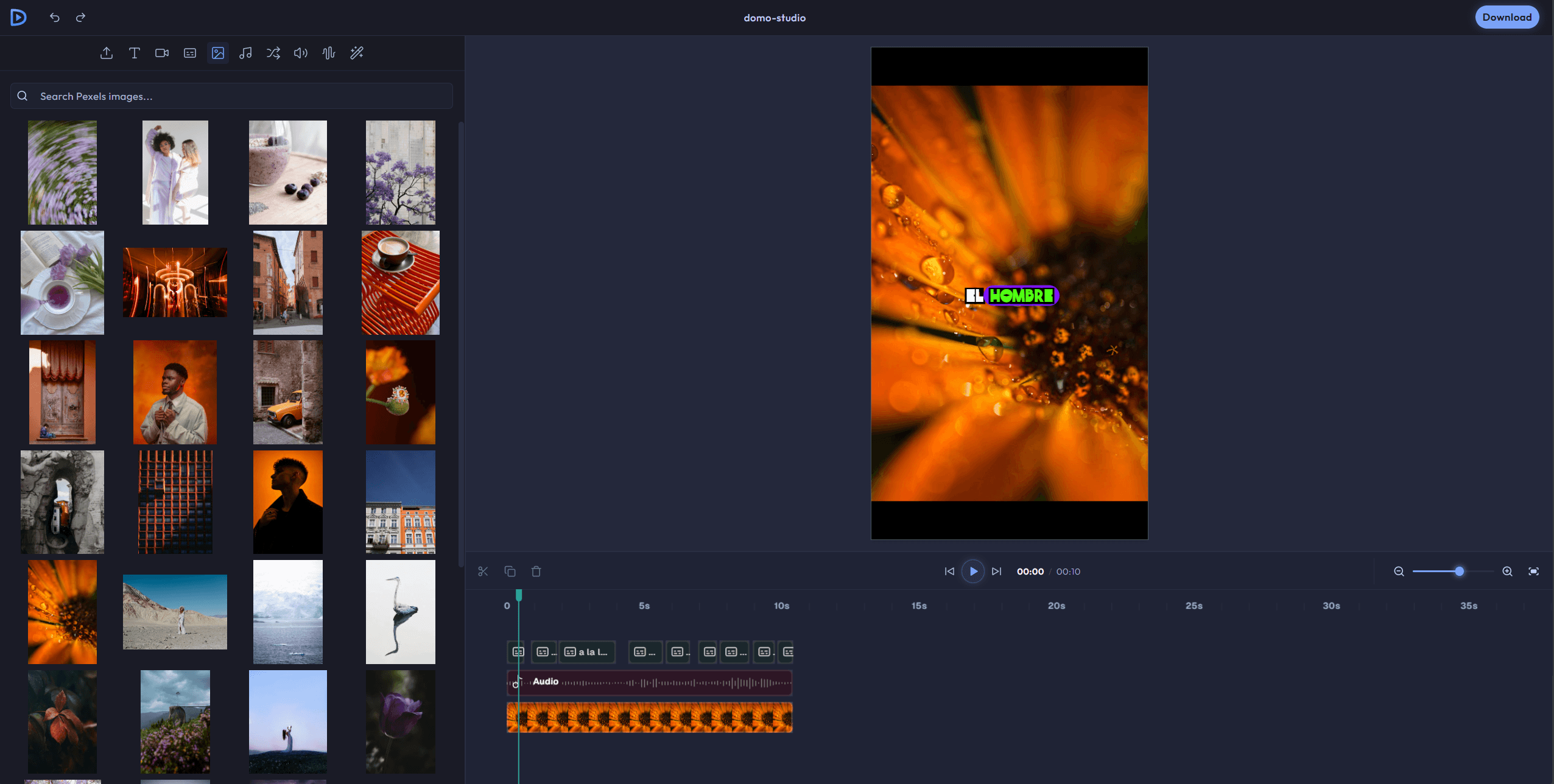Choose the orange flower macro image

point(62,612)
